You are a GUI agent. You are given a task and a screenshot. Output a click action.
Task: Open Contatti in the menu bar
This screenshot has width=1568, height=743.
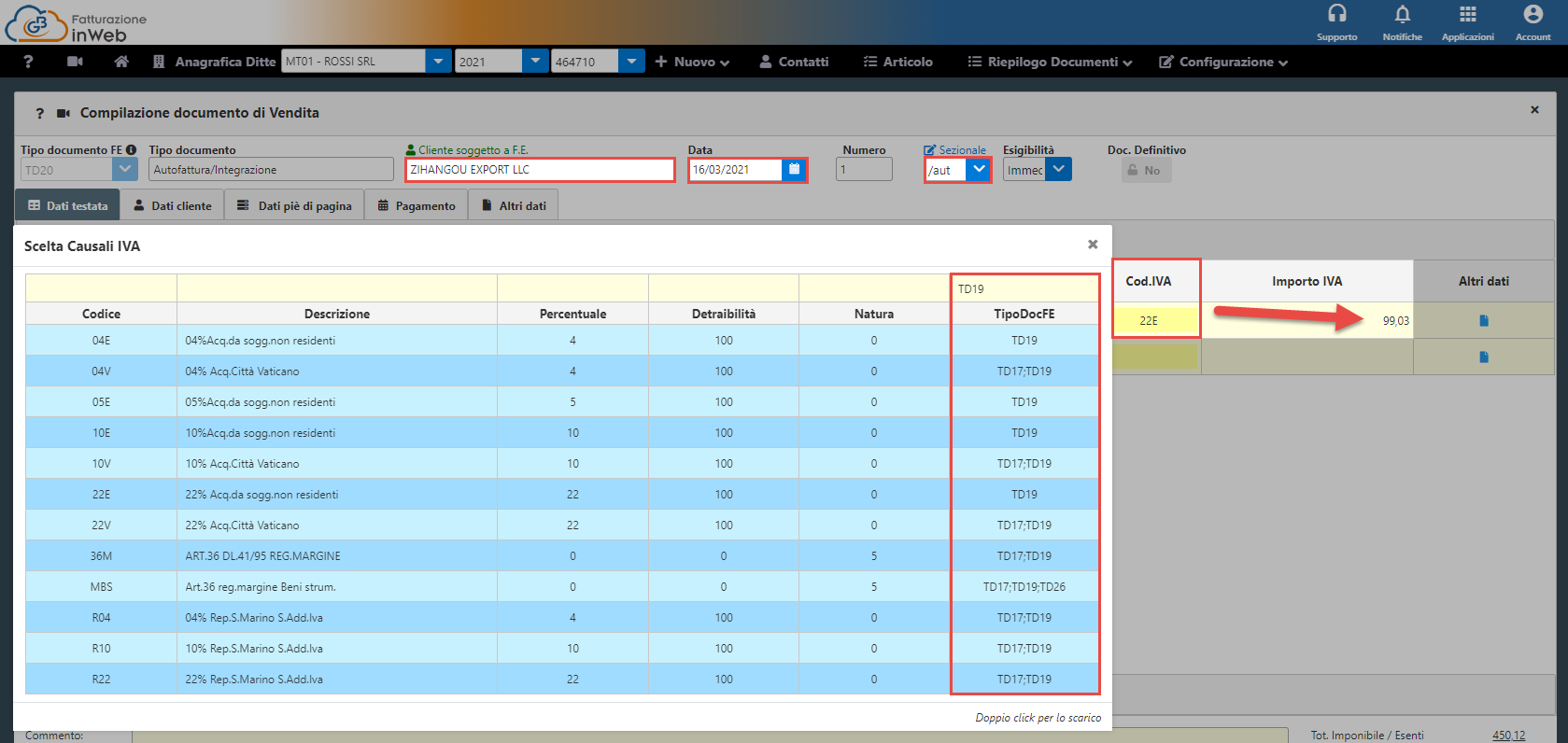pyautogui.click(x=794, y=62)
